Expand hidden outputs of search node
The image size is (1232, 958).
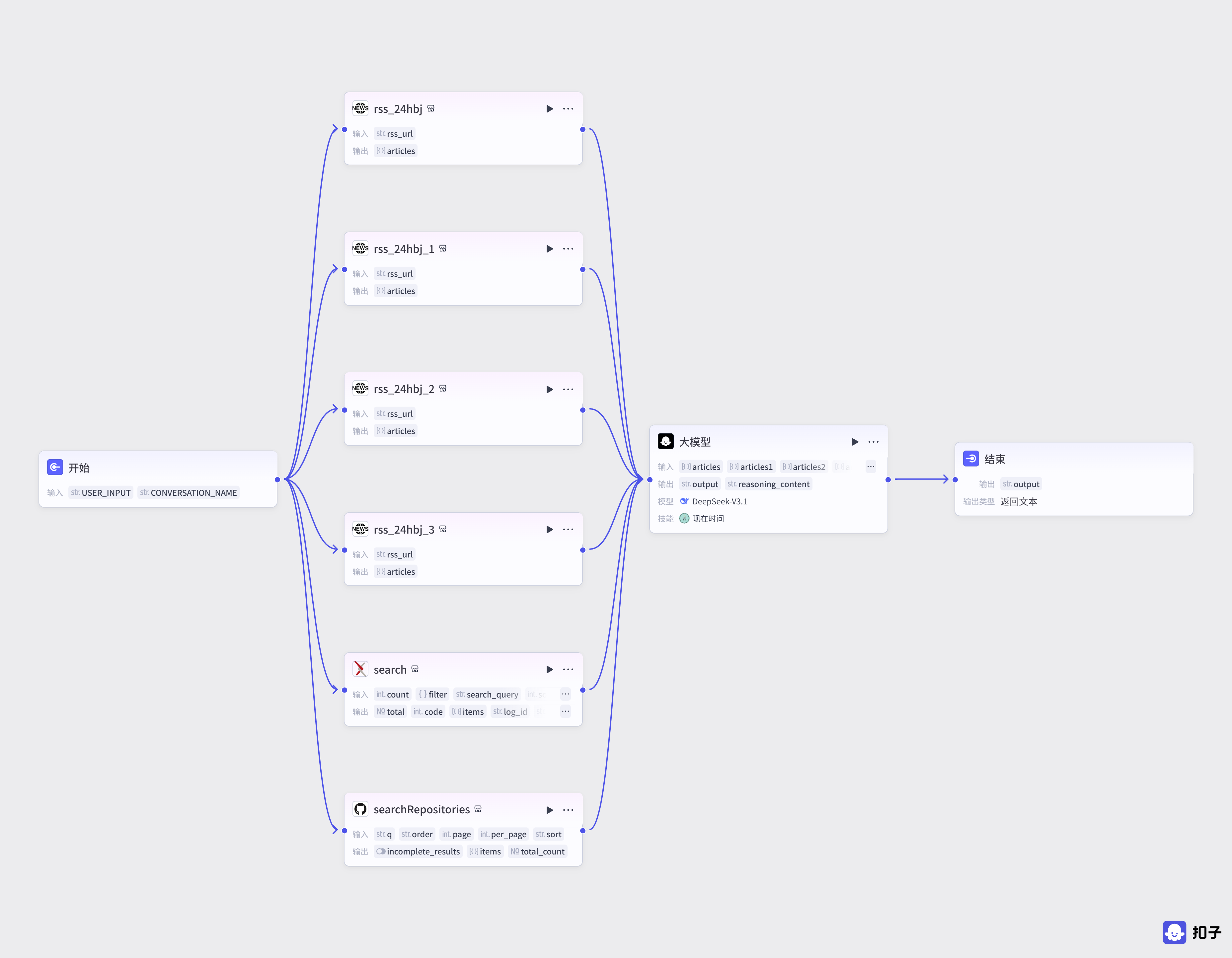pos(565,711)
